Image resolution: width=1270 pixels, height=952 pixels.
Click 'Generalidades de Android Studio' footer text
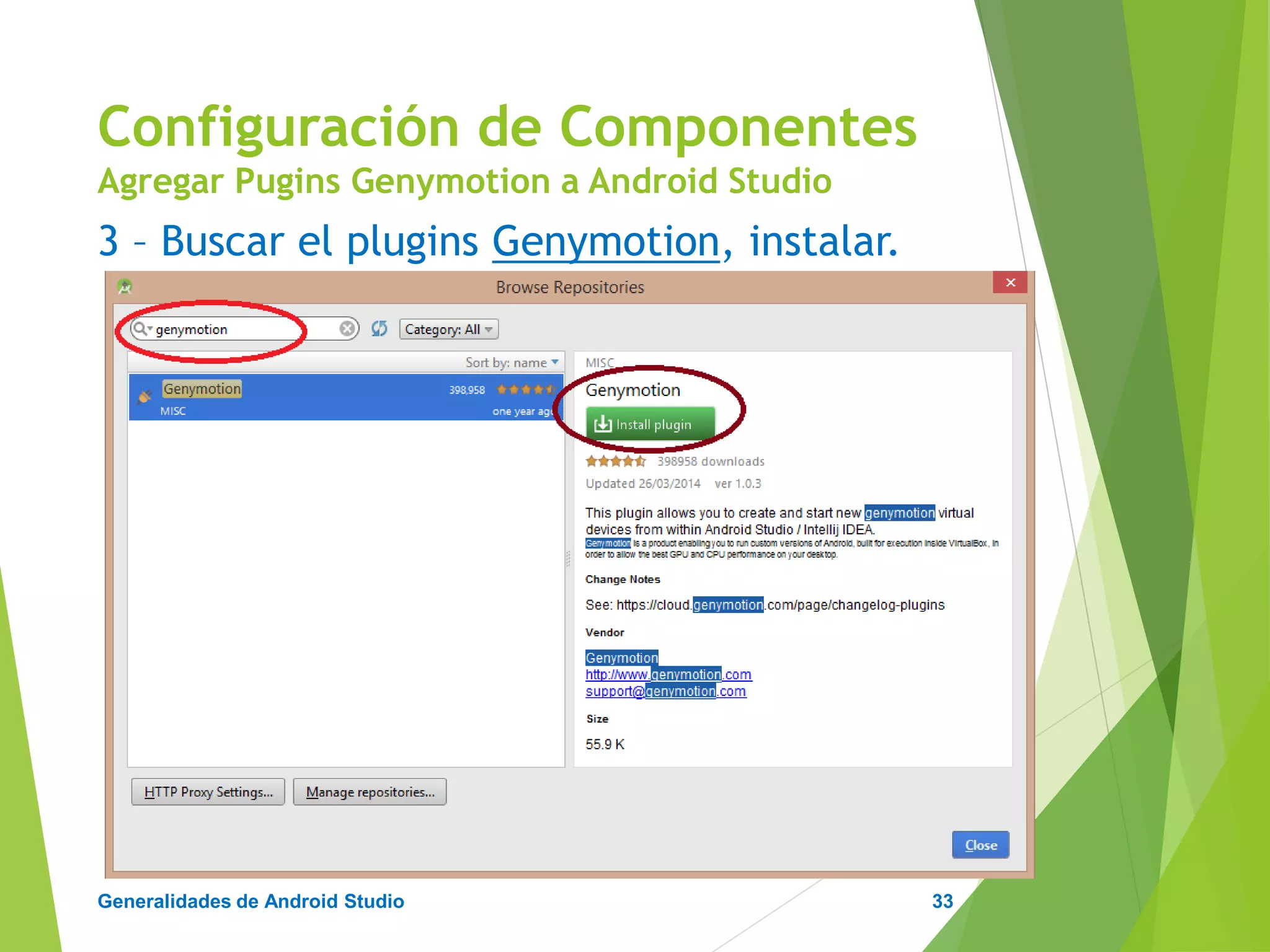(251, 901)
